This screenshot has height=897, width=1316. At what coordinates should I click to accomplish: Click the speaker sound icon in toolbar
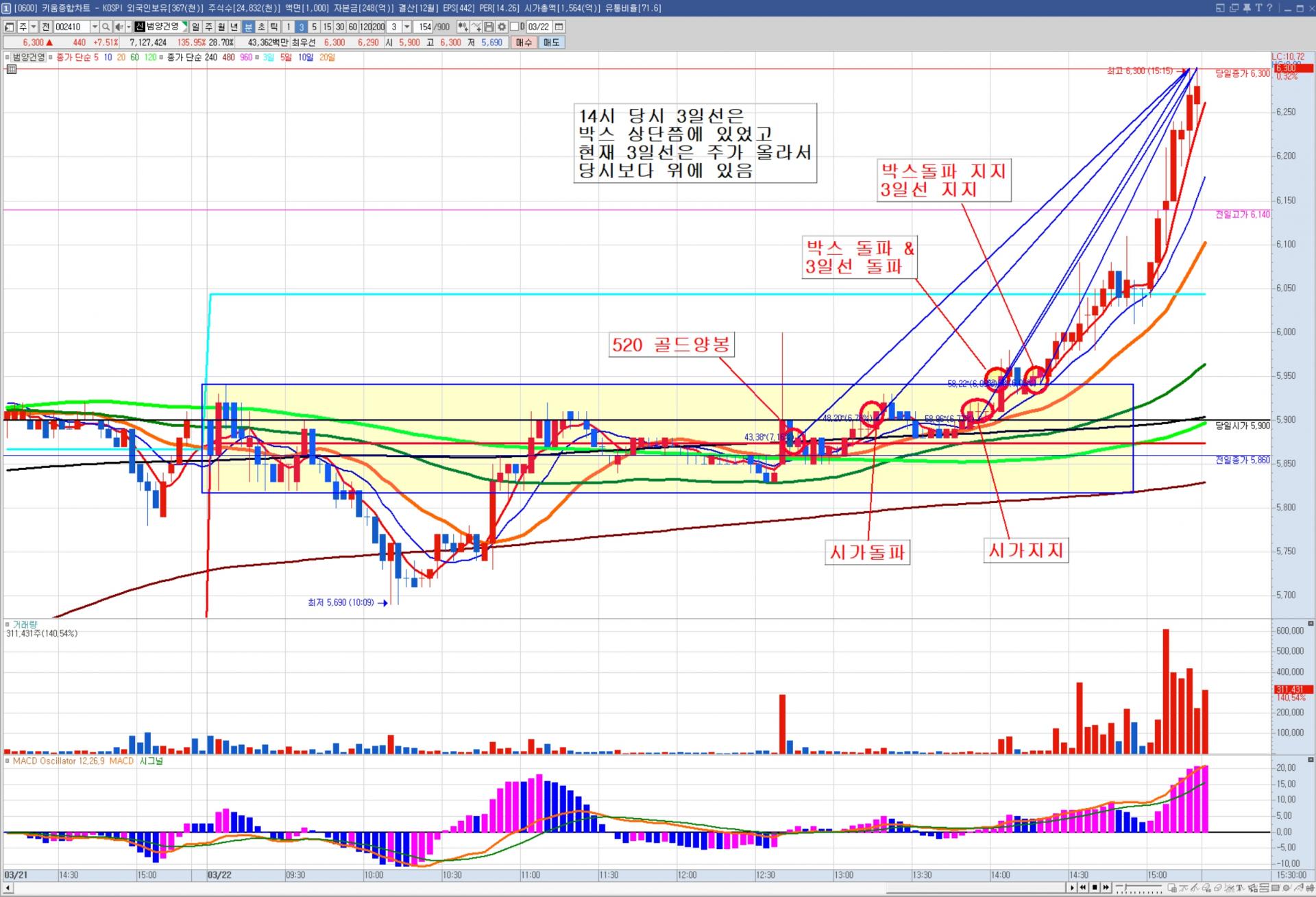point(119,27)
